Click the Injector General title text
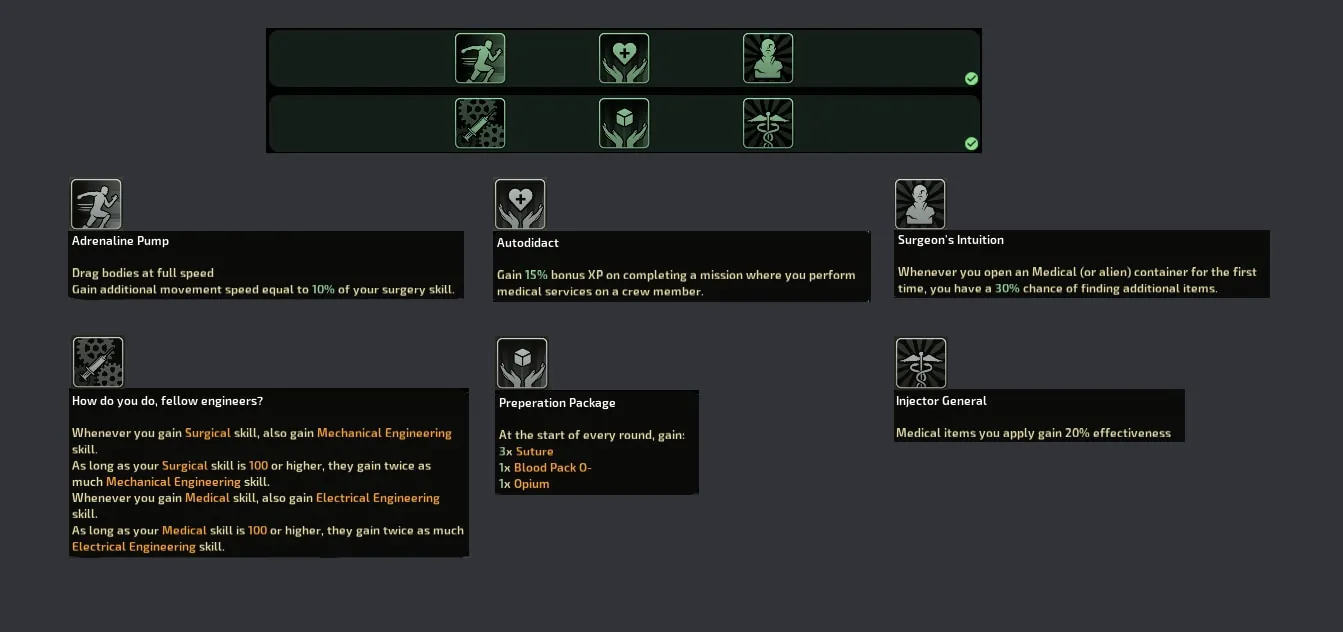The image size is (1343, 632). click(x=941, y=401)
